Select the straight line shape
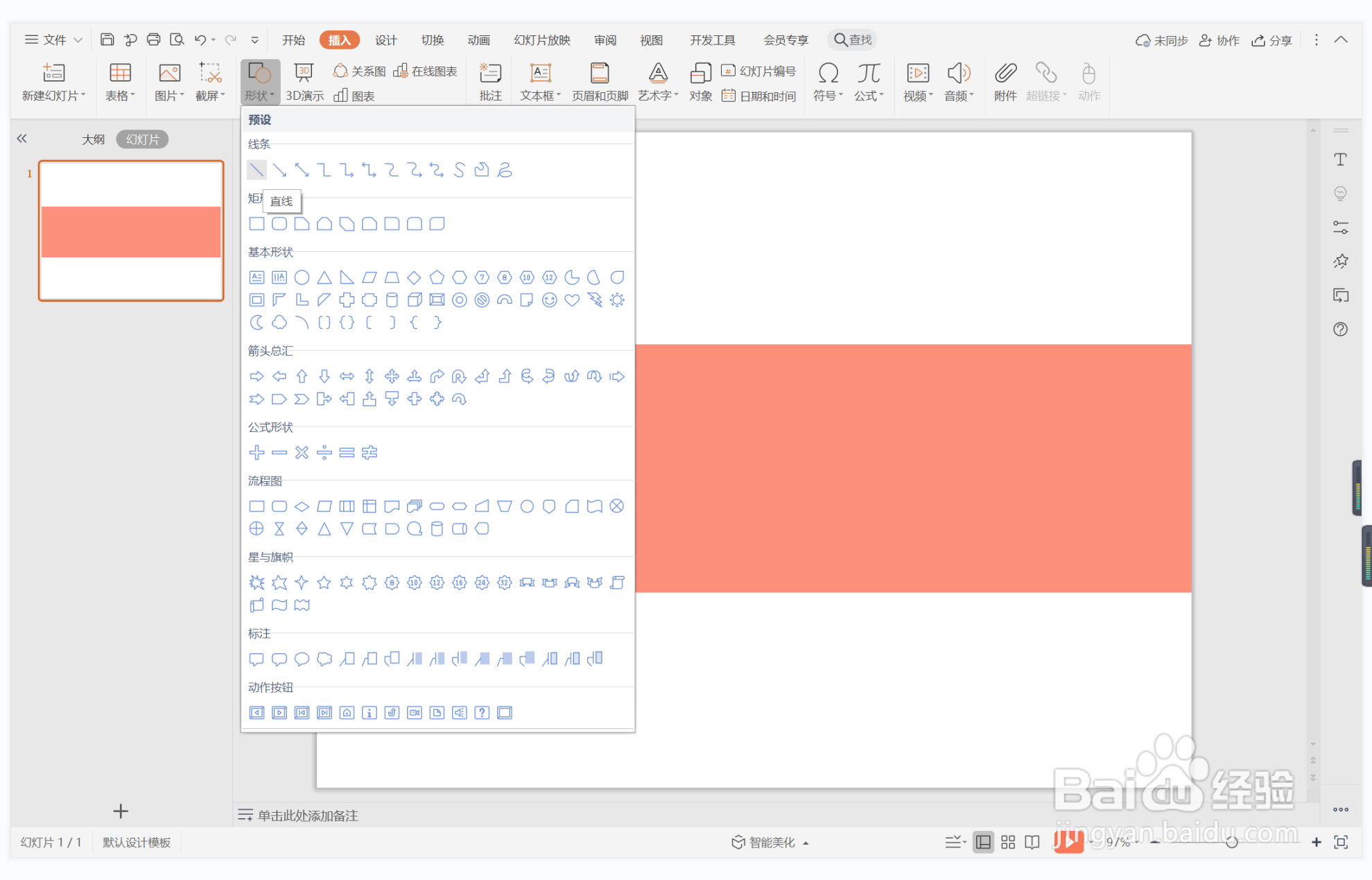This screenshot has height=880, width=1372. pos(257,170)
